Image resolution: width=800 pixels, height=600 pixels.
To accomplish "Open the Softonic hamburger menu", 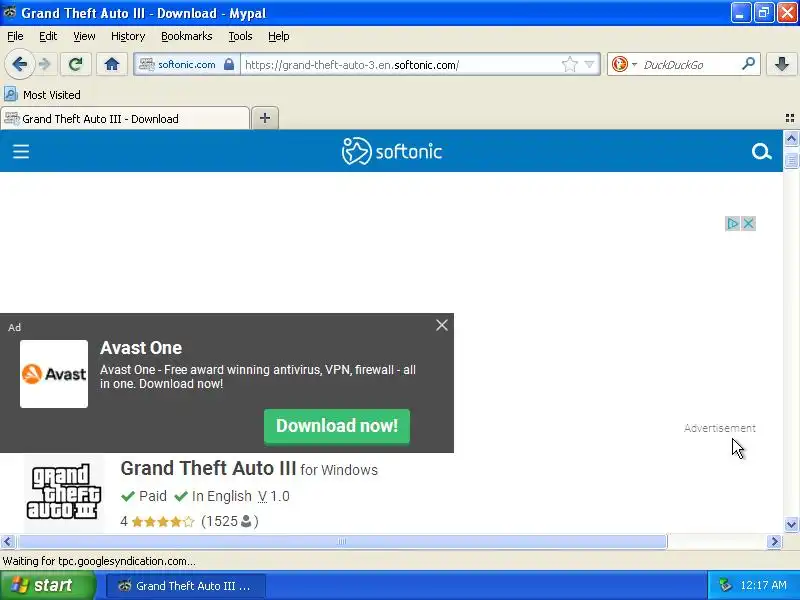I will click(21, 152).
